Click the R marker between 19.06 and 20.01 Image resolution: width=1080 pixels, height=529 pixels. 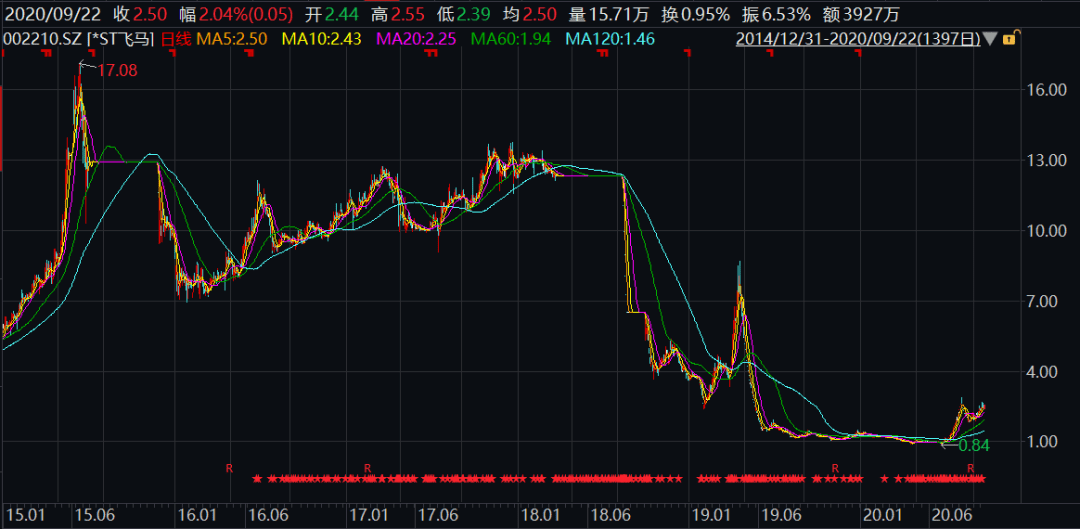pyautogui.click(x=835, y=467)
